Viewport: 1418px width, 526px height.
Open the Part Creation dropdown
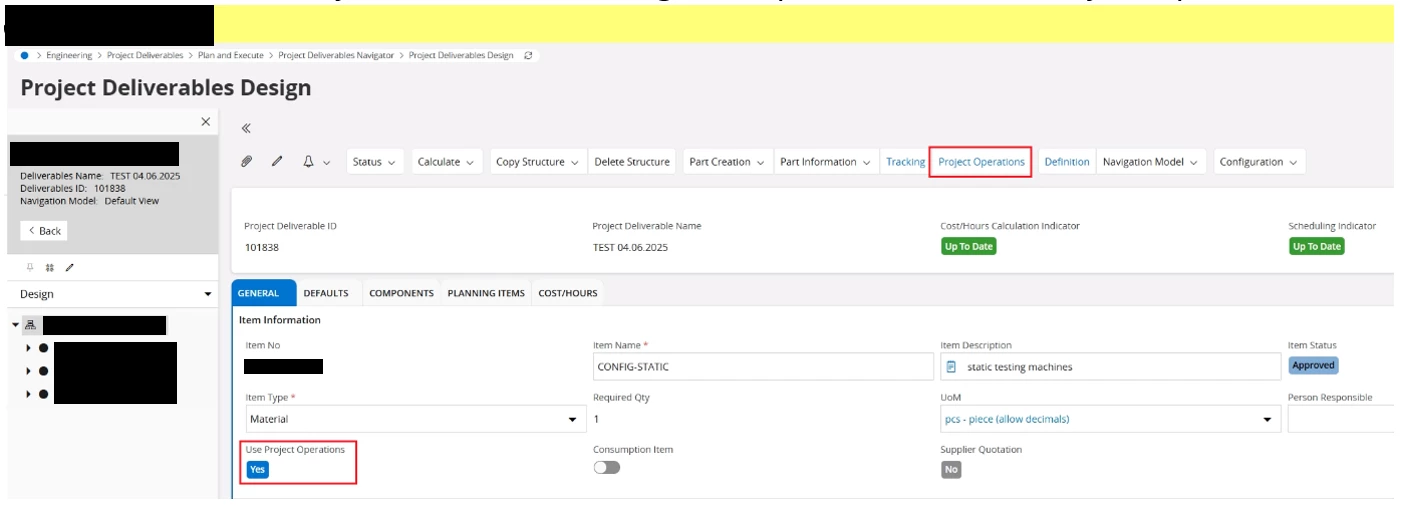(x=726, y=162)
